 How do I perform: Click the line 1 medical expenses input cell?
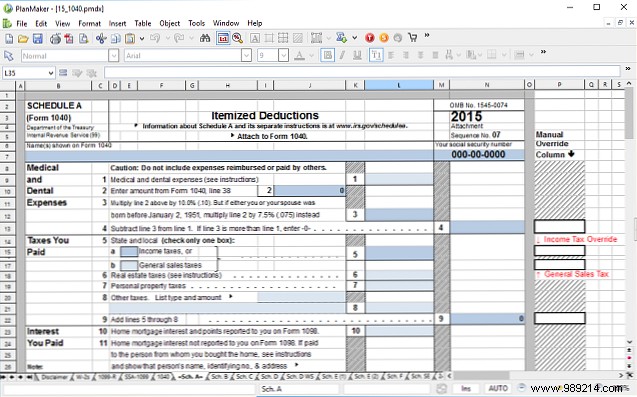pyautogui.click(x=399, y=179)
